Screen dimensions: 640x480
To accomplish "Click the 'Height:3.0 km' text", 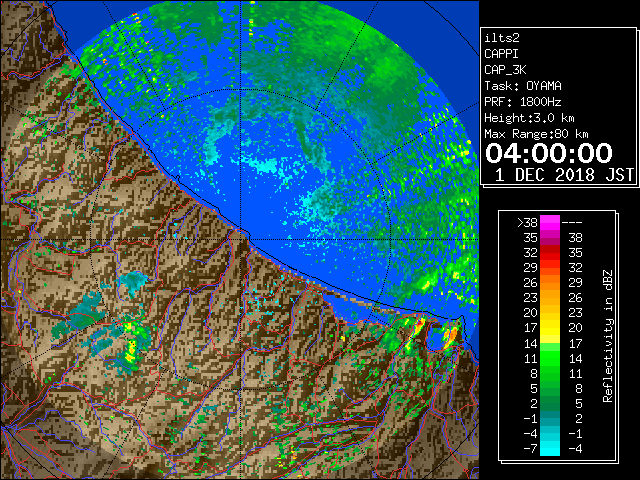I will pos(529,118).
